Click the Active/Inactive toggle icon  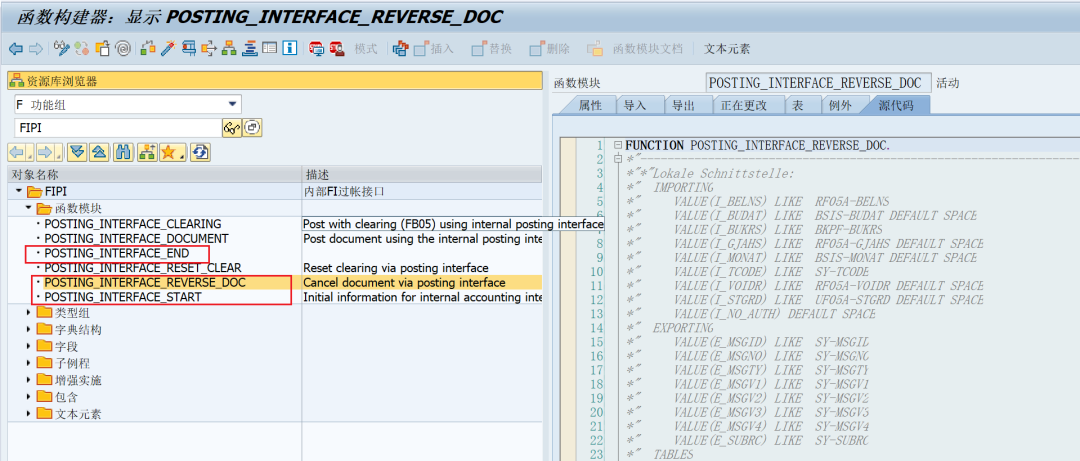tap(83, 49)
